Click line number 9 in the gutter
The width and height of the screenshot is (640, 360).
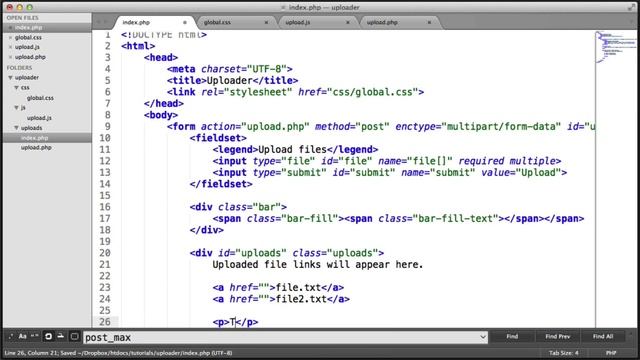tap(108, 127)
